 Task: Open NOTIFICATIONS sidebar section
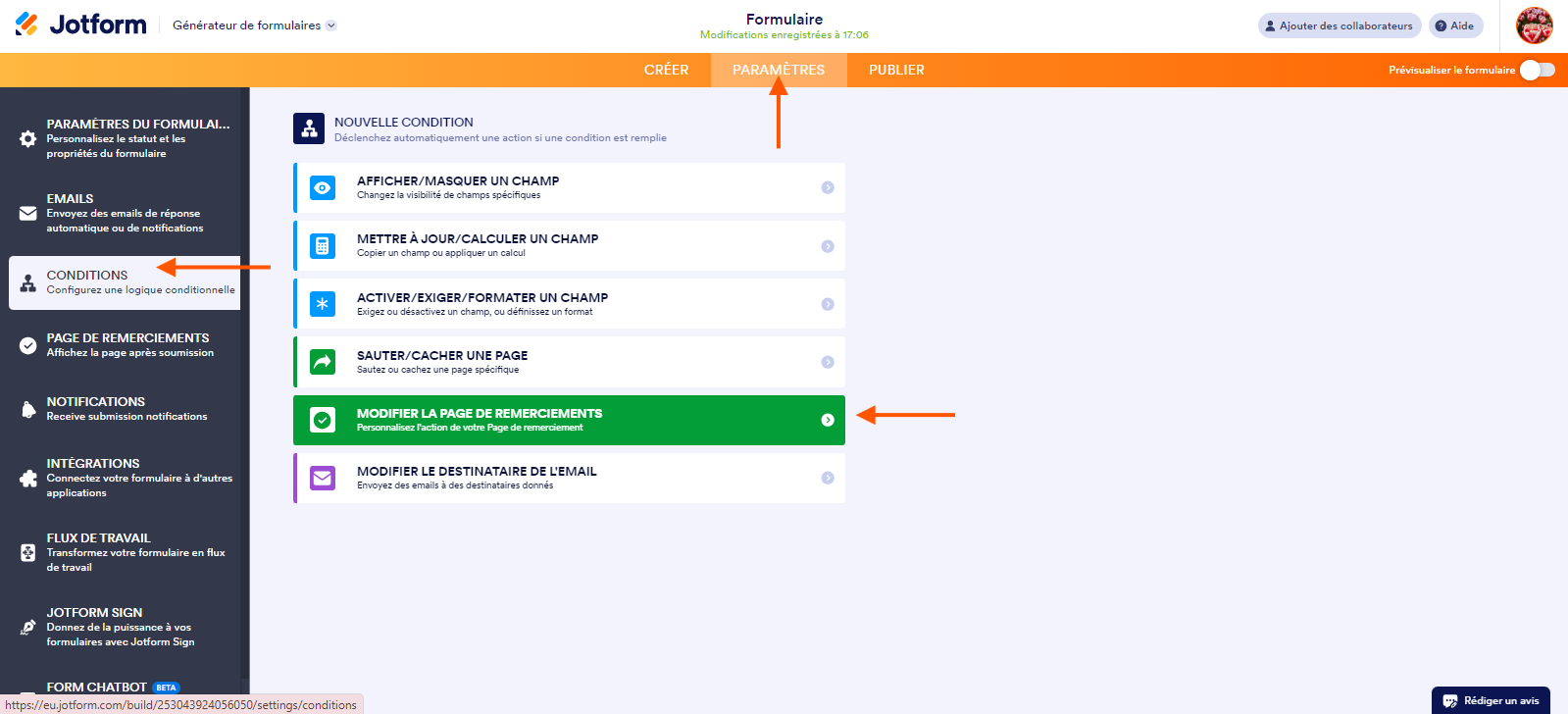click(125, 409)
